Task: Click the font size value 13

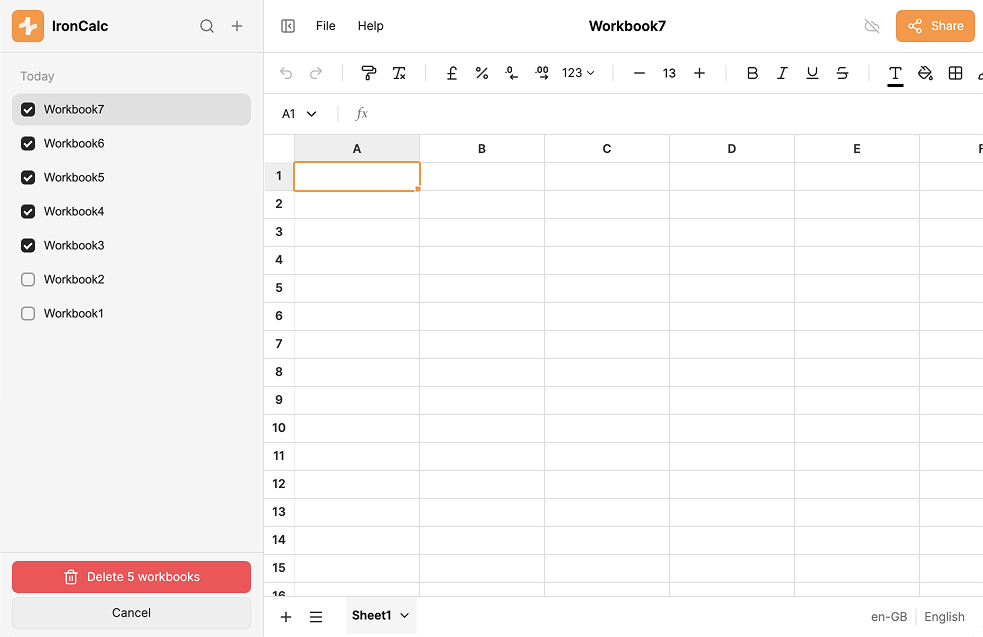Action: [x=670, y=73]
